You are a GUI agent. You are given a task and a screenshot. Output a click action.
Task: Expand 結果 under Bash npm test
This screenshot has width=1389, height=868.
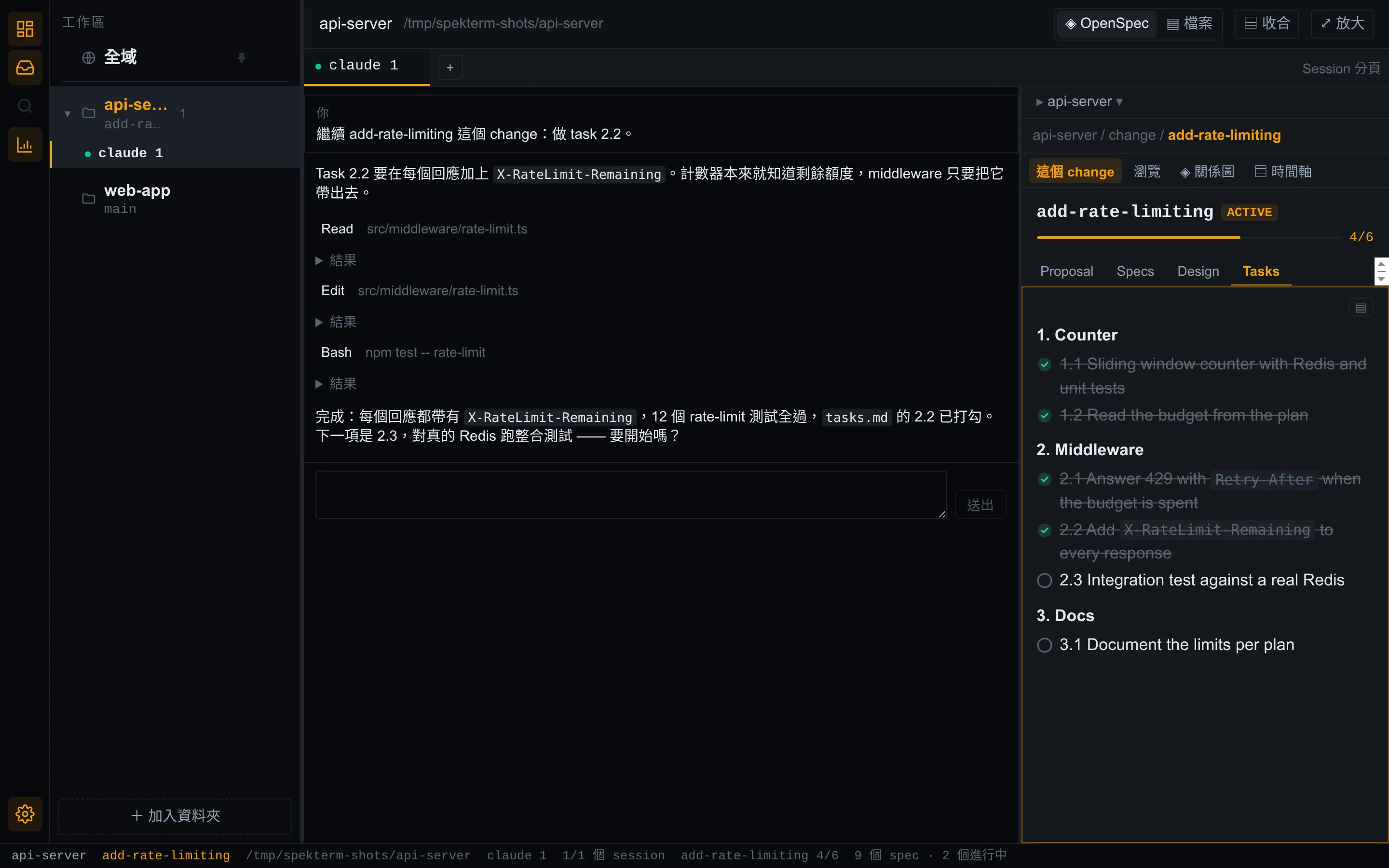coord(336,383)
